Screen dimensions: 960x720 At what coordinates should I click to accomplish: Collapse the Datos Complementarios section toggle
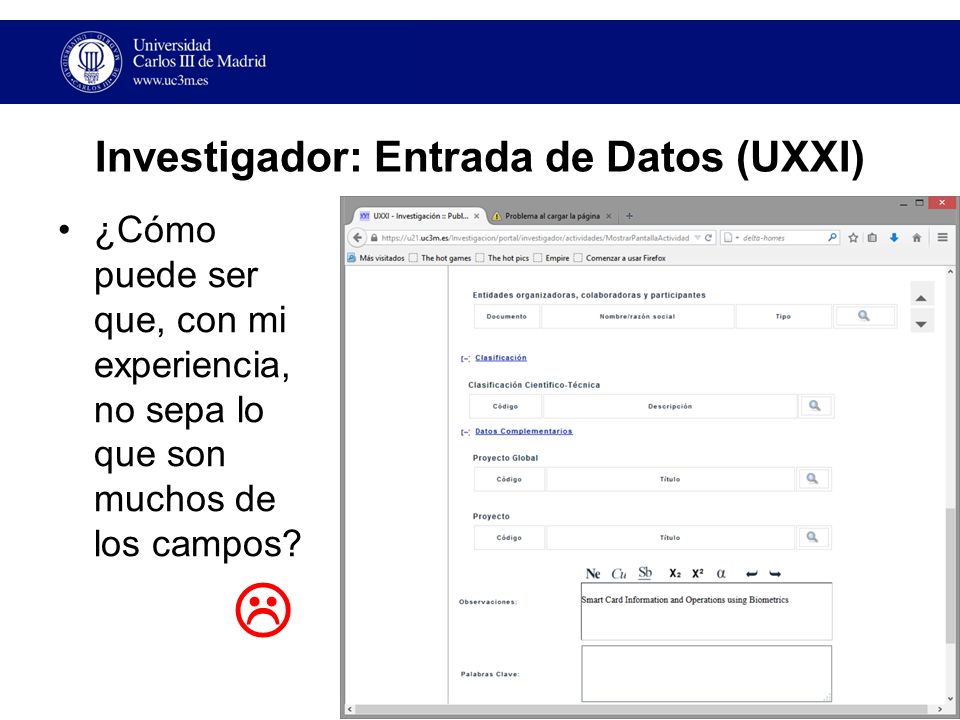[x=465, y=432]
